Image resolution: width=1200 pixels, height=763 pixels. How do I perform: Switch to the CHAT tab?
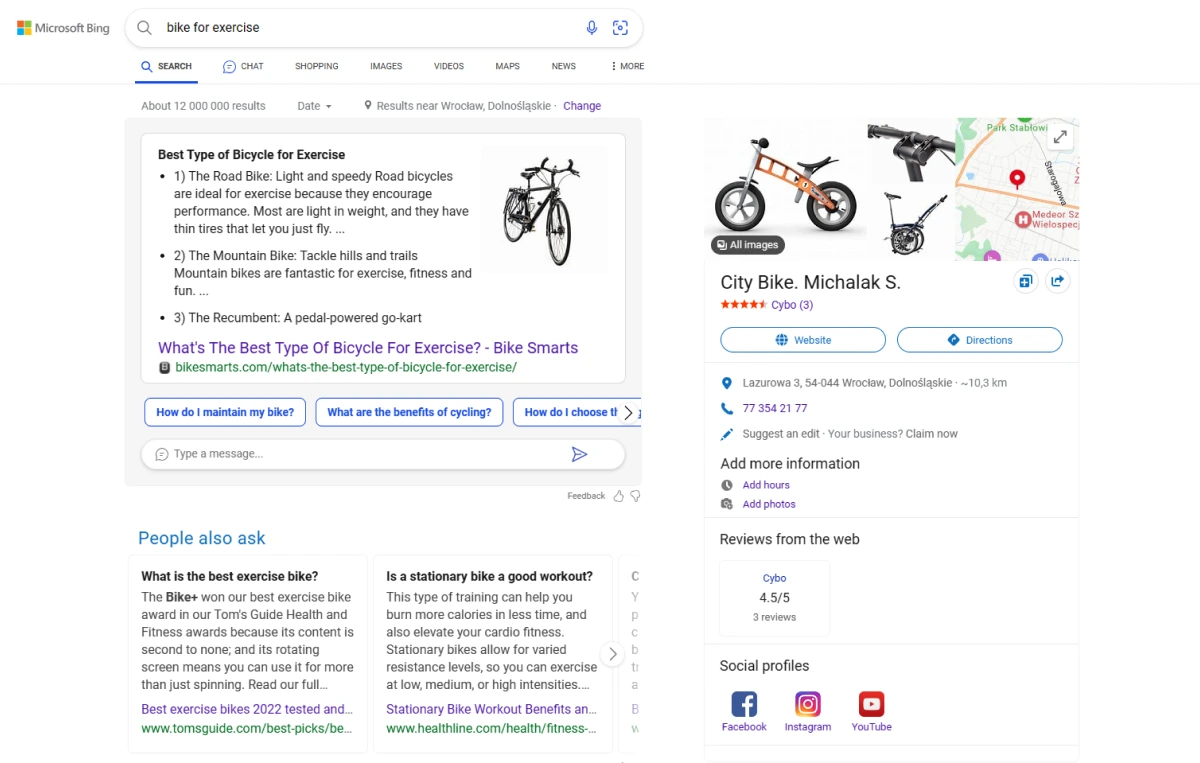tap(243, 66)
